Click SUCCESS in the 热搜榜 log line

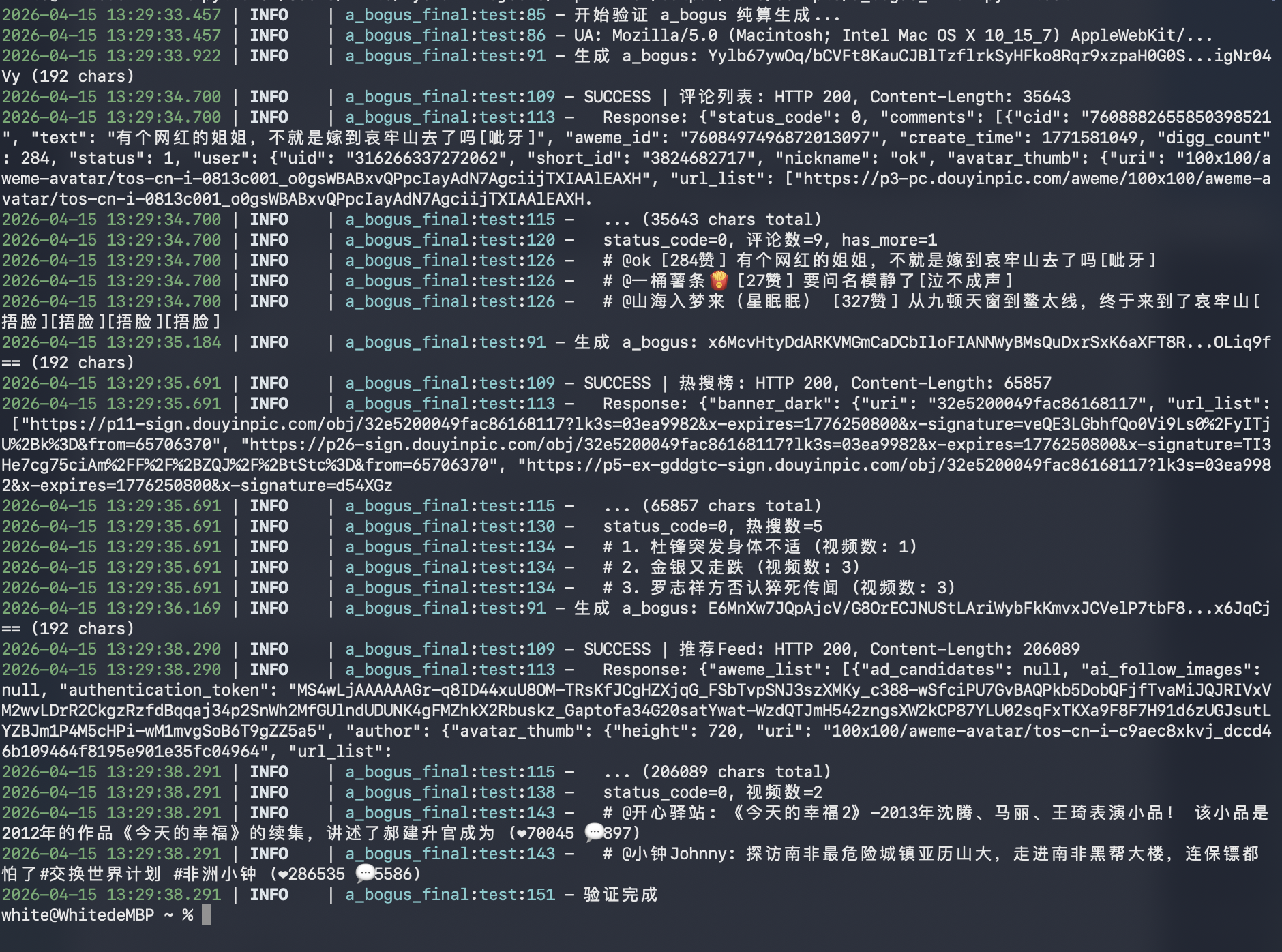click(x=616, y=383)
